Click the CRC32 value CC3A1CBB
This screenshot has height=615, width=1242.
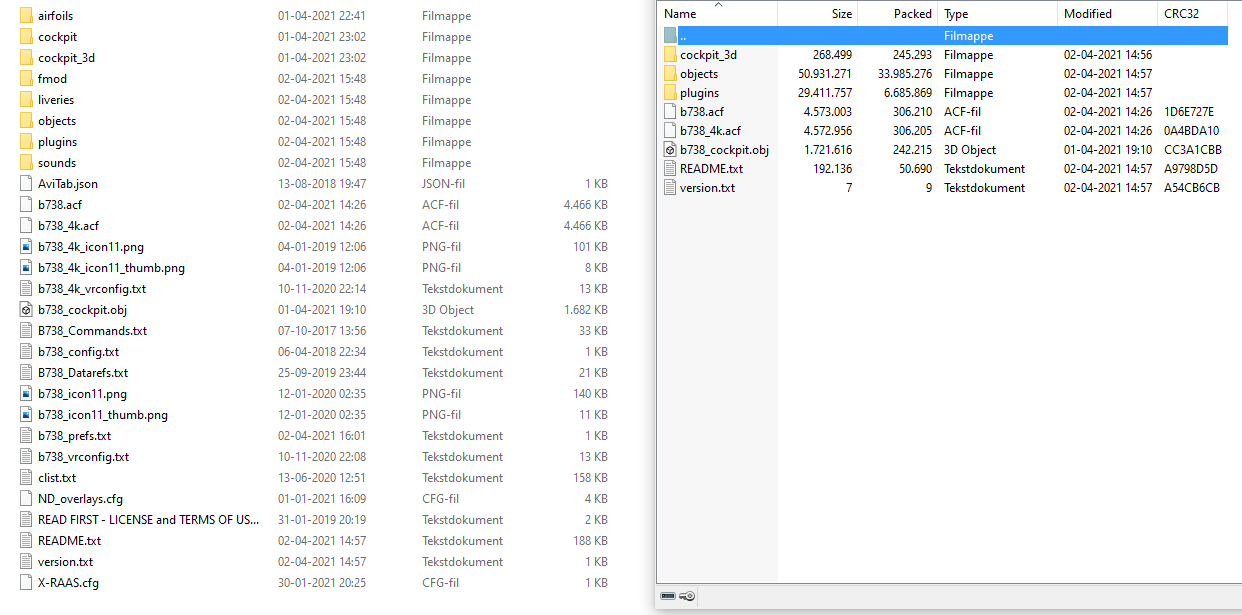(x=1192, y=150)
